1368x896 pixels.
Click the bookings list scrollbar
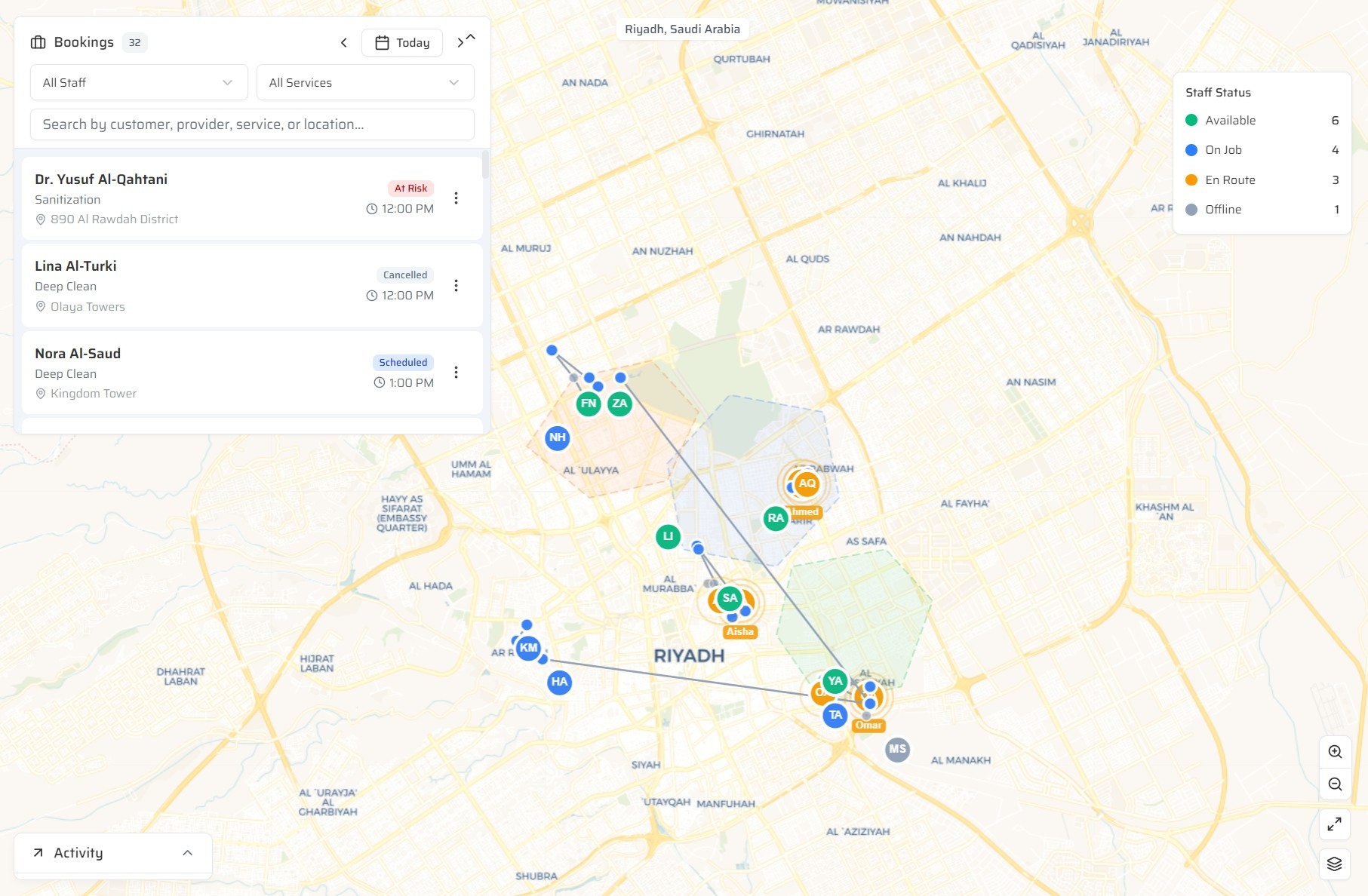click(485, 164)
